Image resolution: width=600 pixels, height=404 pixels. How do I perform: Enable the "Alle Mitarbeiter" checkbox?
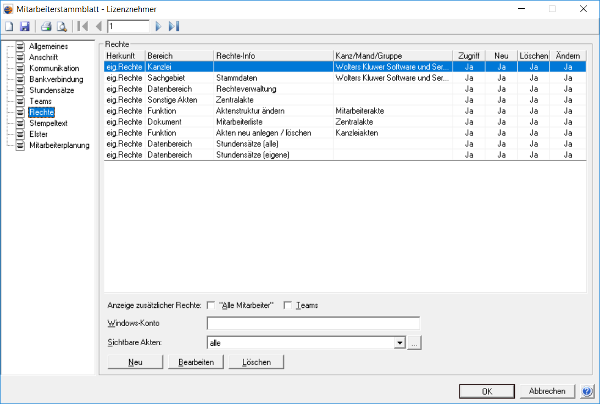[x=211, y=305]
